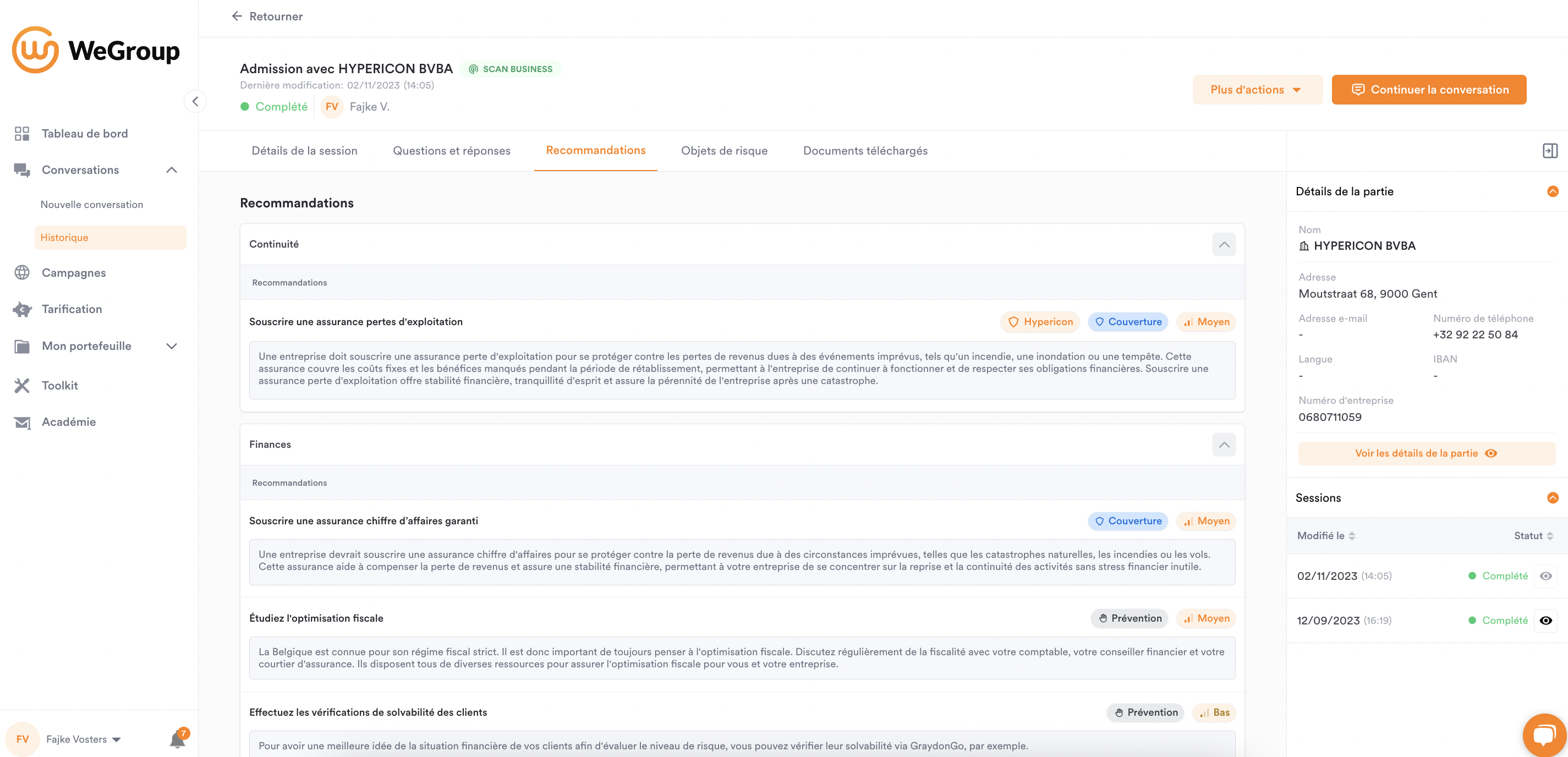Click Étudiez l'optimisation fiscale title
The height and width of the screenshot is (757, 1568).
click(x=316, y=618)
